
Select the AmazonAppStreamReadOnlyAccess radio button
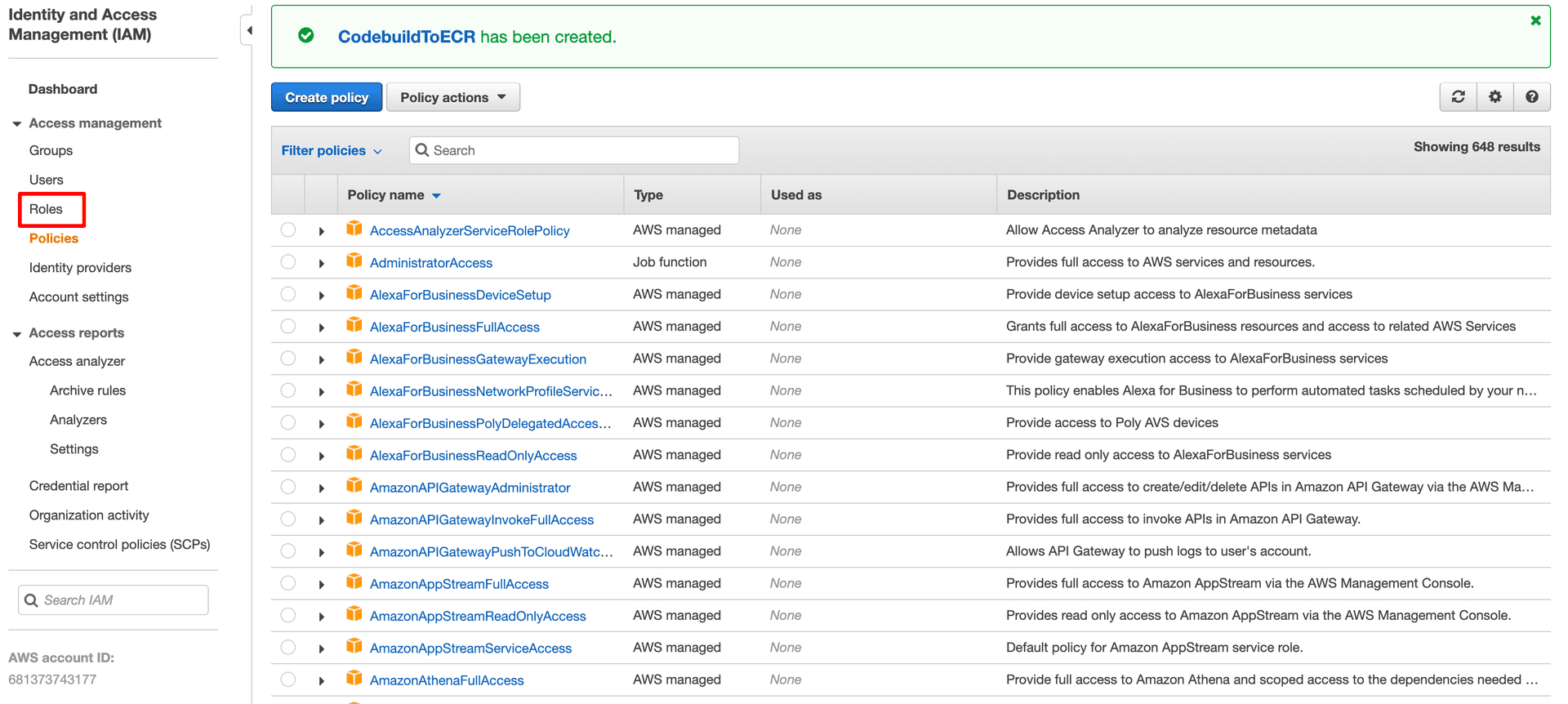[x=288, y=615]
